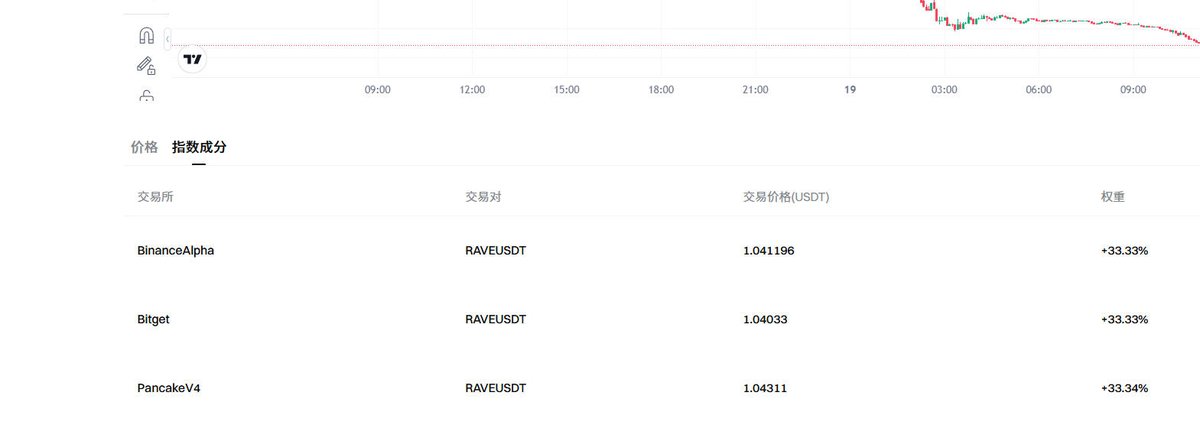Screen dimensions: 1200x428
Task: Click the price 1.04311
Action: (765, 387)
